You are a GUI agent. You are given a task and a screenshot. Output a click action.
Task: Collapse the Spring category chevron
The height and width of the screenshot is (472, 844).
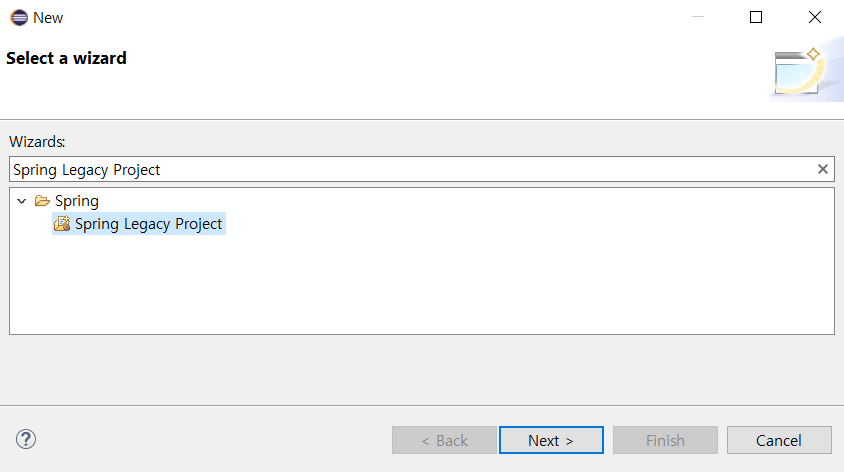point(22,201)
